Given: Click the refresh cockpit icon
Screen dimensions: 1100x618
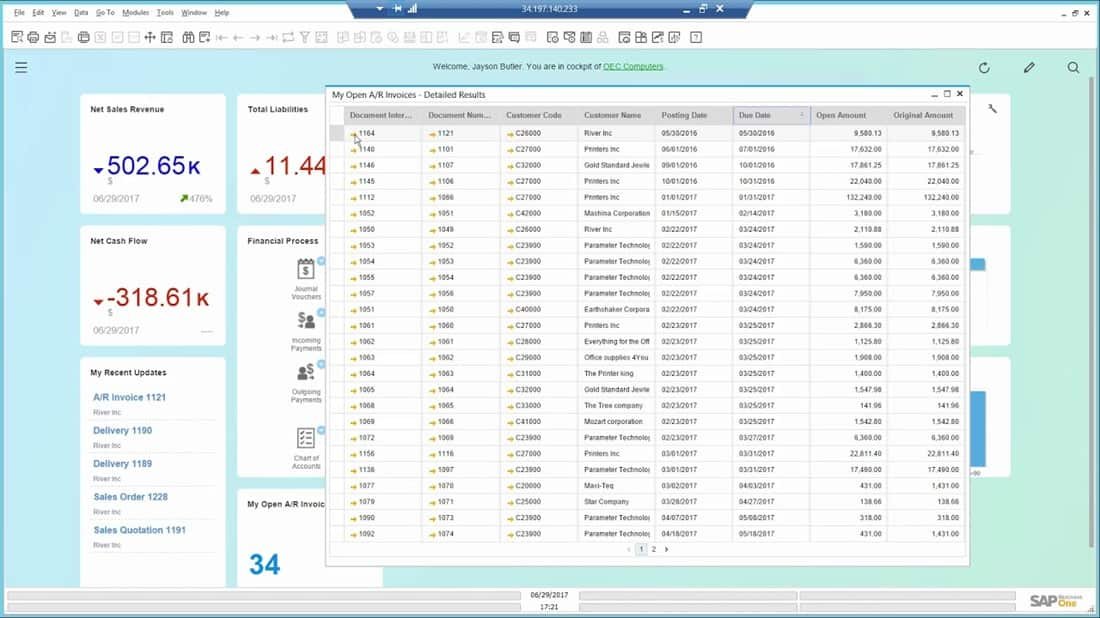Looking at the screenshot, I should (984, 68).
